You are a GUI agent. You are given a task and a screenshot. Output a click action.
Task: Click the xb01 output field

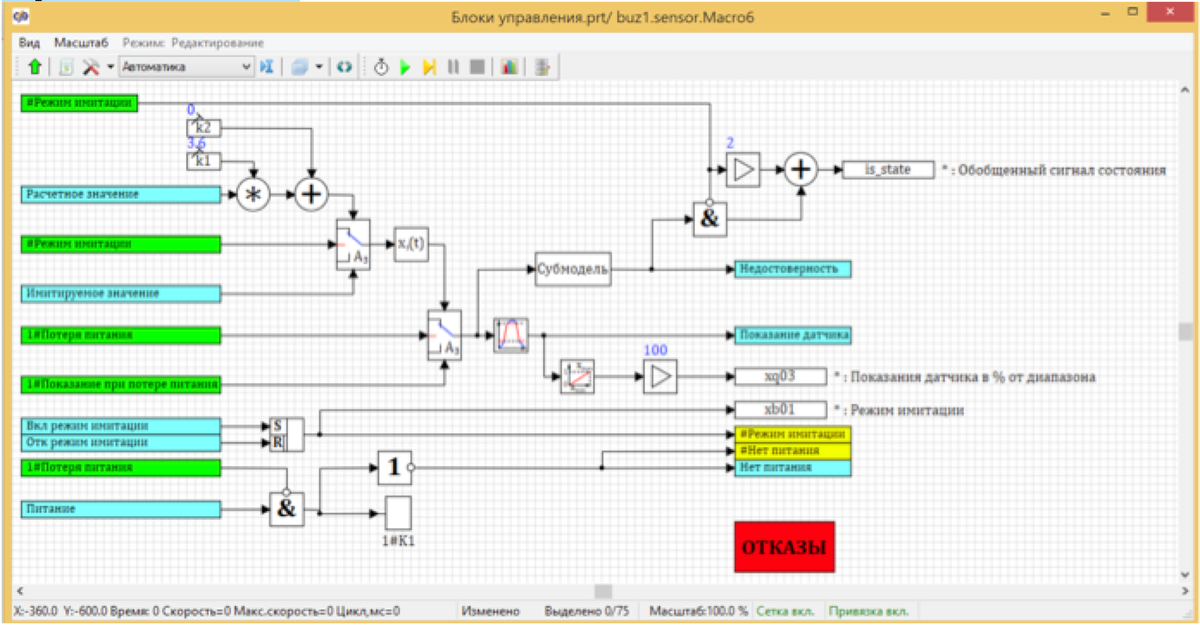tap(780, 410)
